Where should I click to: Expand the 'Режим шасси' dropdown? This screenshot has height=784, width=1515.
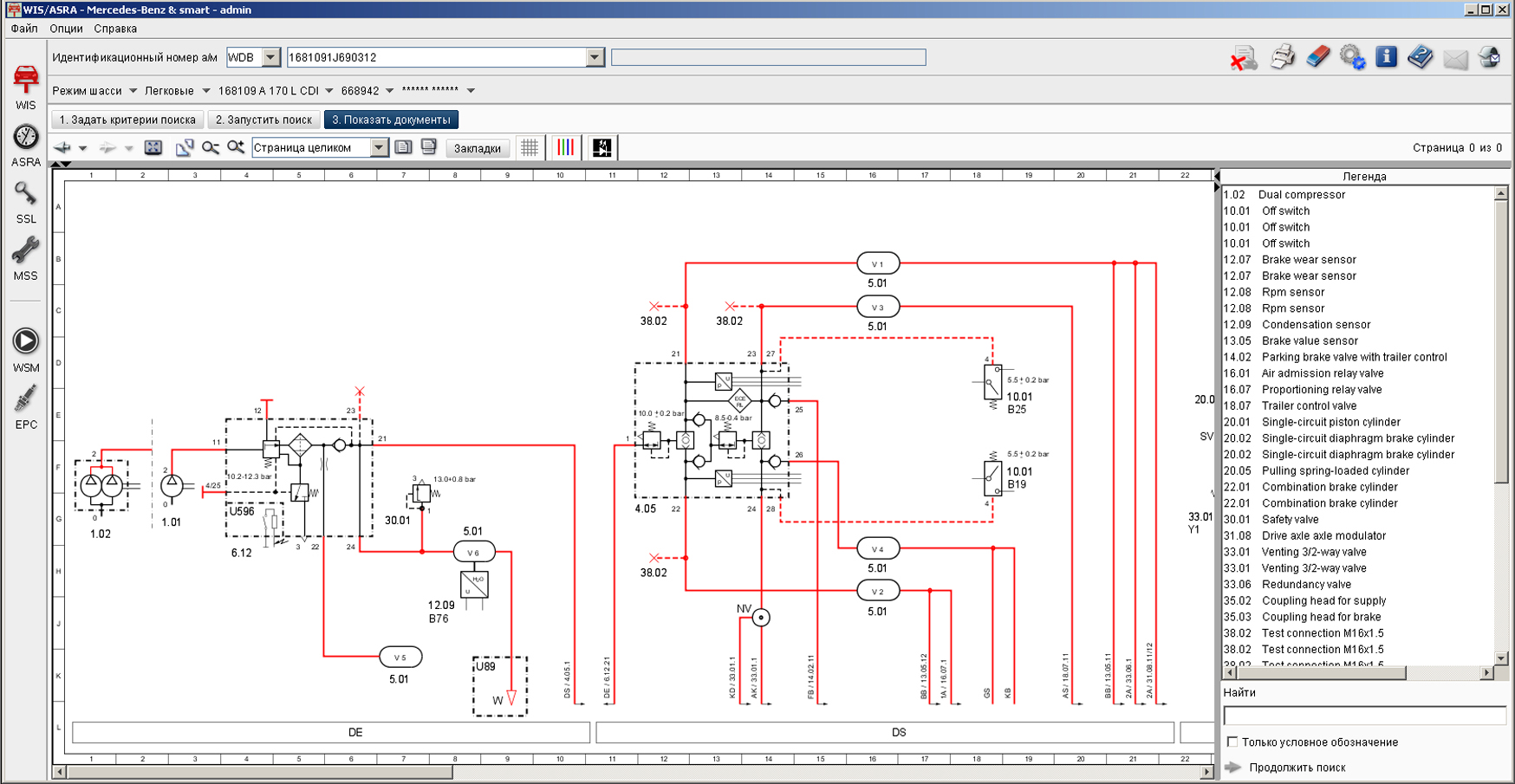click(133, 91)
